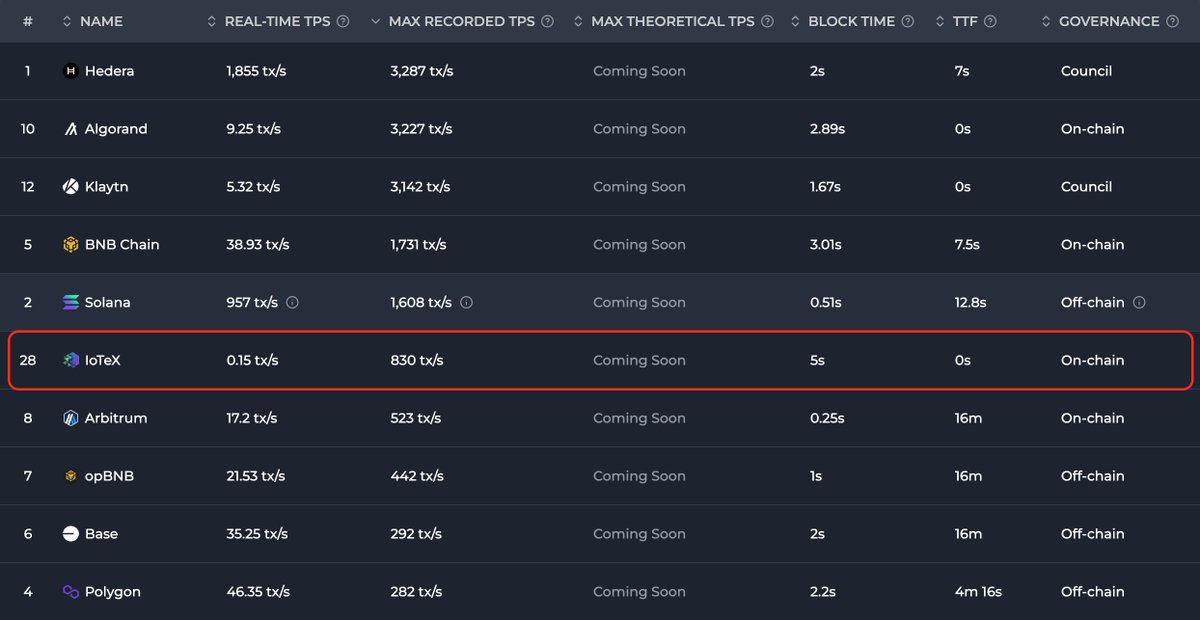Image resolution: width=1200 pixels, height=620 pixels.
Task: Open the Block Time help icon
Action: pyautogui.click(x=907, y=21)
